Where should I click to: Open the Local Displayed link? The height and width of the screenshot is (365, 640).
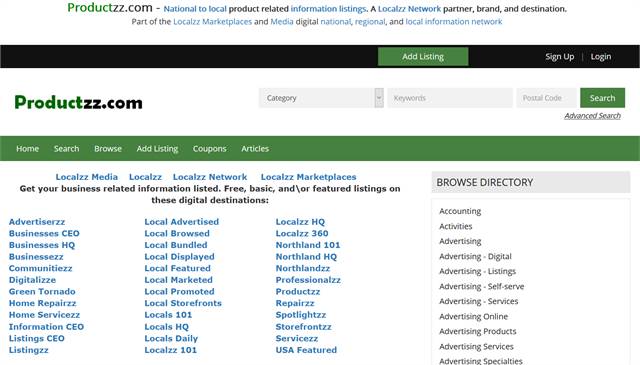(179, 257)
